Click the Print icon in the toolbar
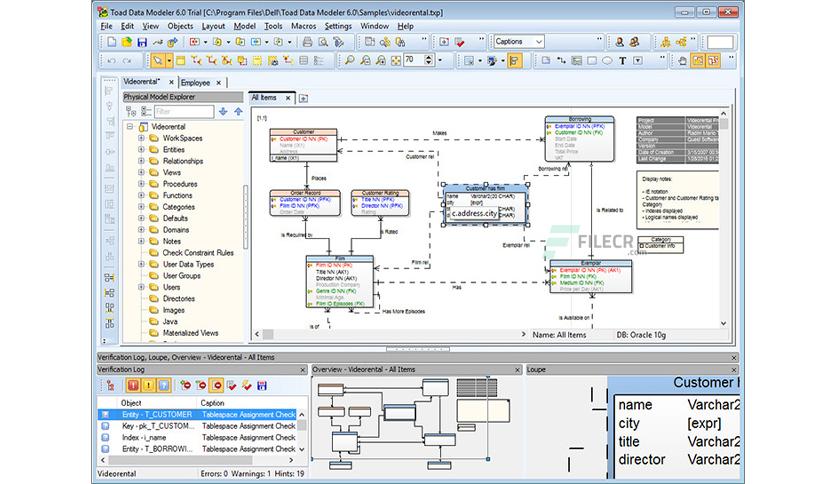Viewport: 836px width, 484px height. [x=307, y=42]
